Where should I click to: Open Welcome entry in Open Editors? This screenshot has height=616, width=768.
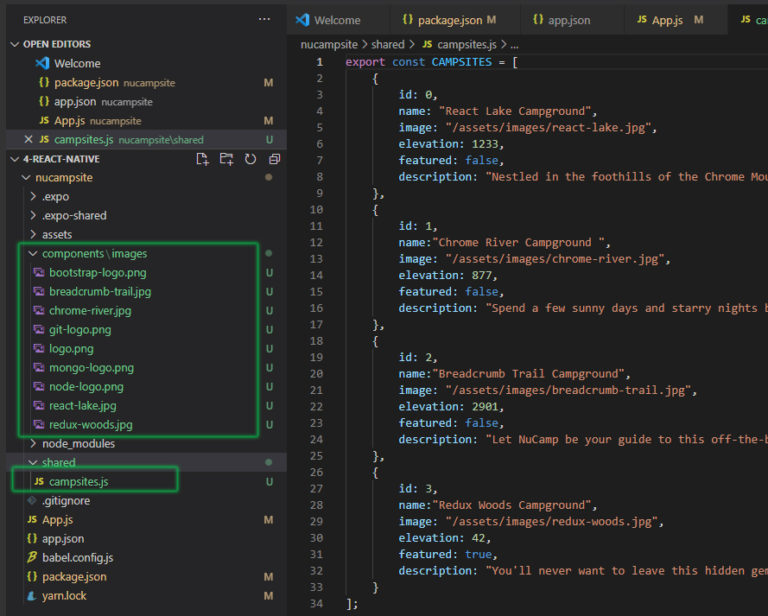(146, 64)
